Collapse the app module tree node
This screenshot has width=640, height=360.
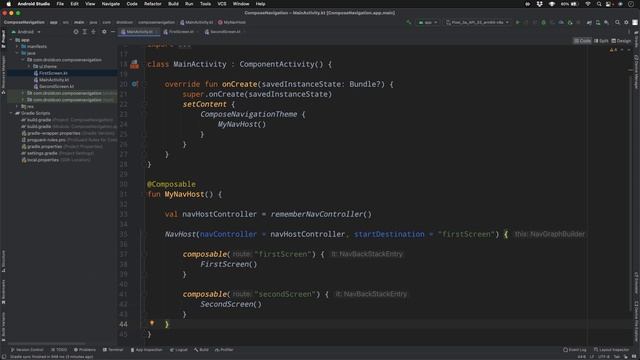tap(11, 40)
